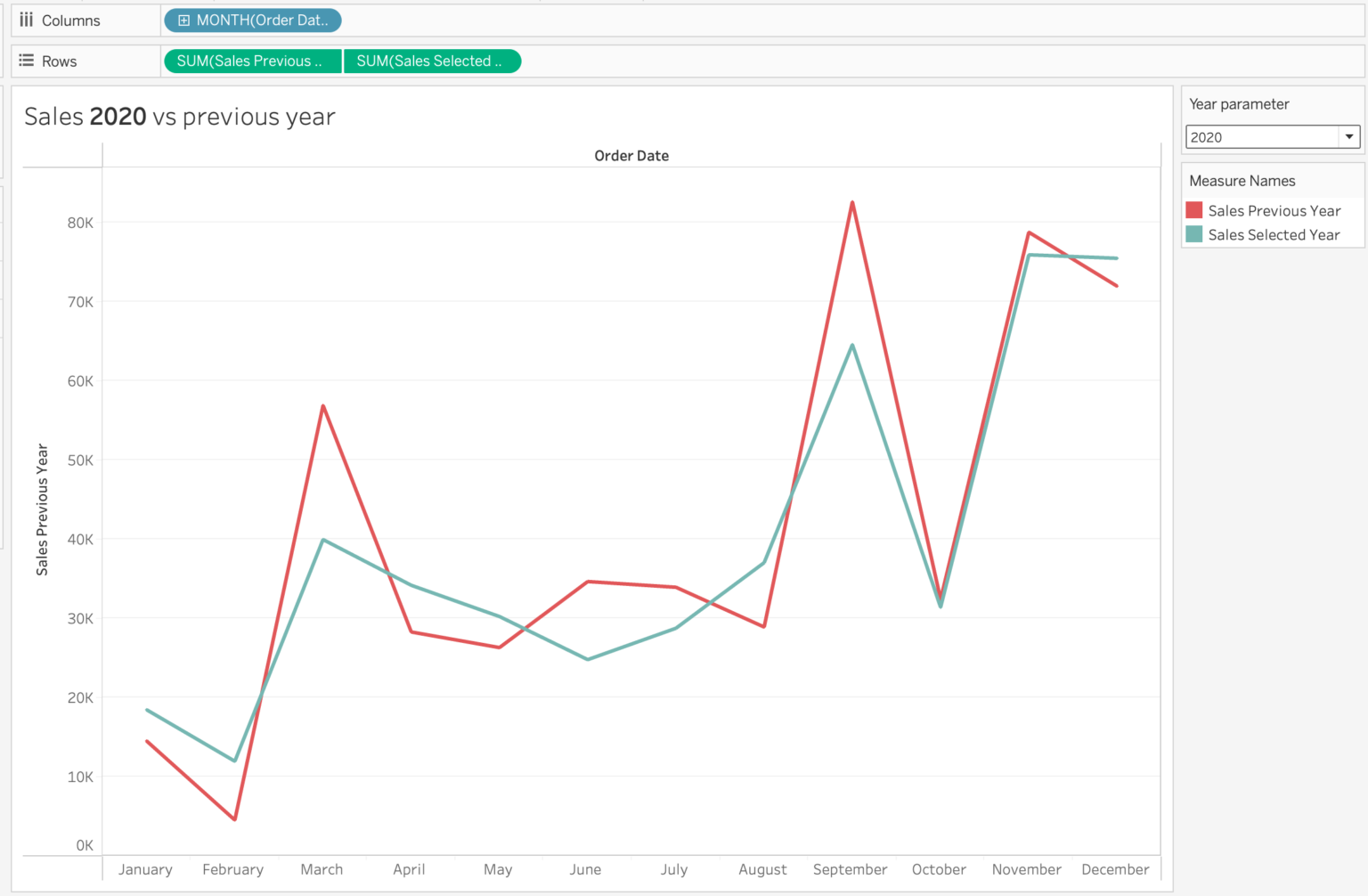Click the dropdown arrow on Year parameter
This screenshot has width=1368, height=896.
(1350, 136)
